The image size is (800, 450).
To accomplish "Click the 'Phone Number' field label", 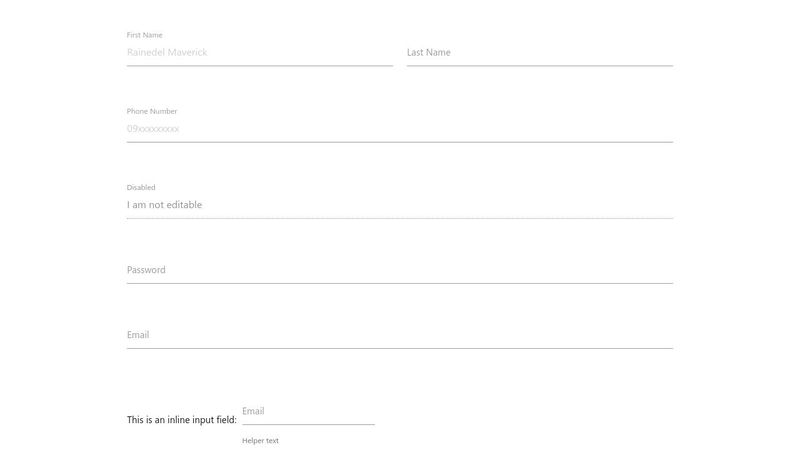I will (x=152, y=111).
